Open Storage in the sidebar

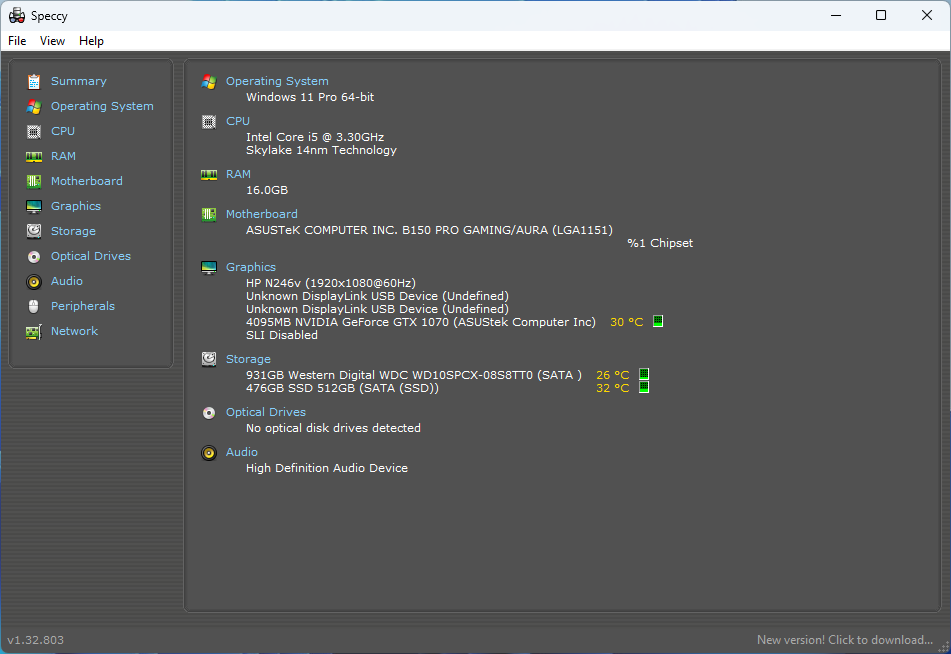click(73, 231)
